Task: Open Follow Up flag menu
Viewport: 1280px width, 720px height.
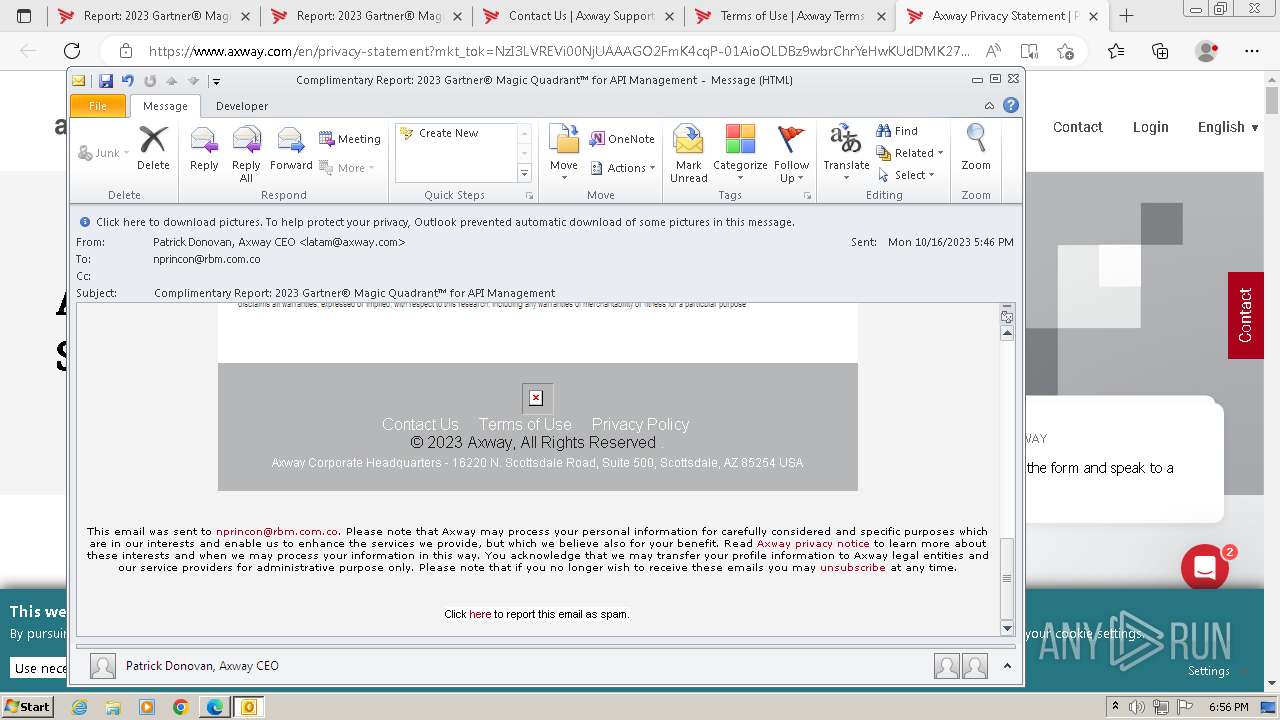Action: 791,154
